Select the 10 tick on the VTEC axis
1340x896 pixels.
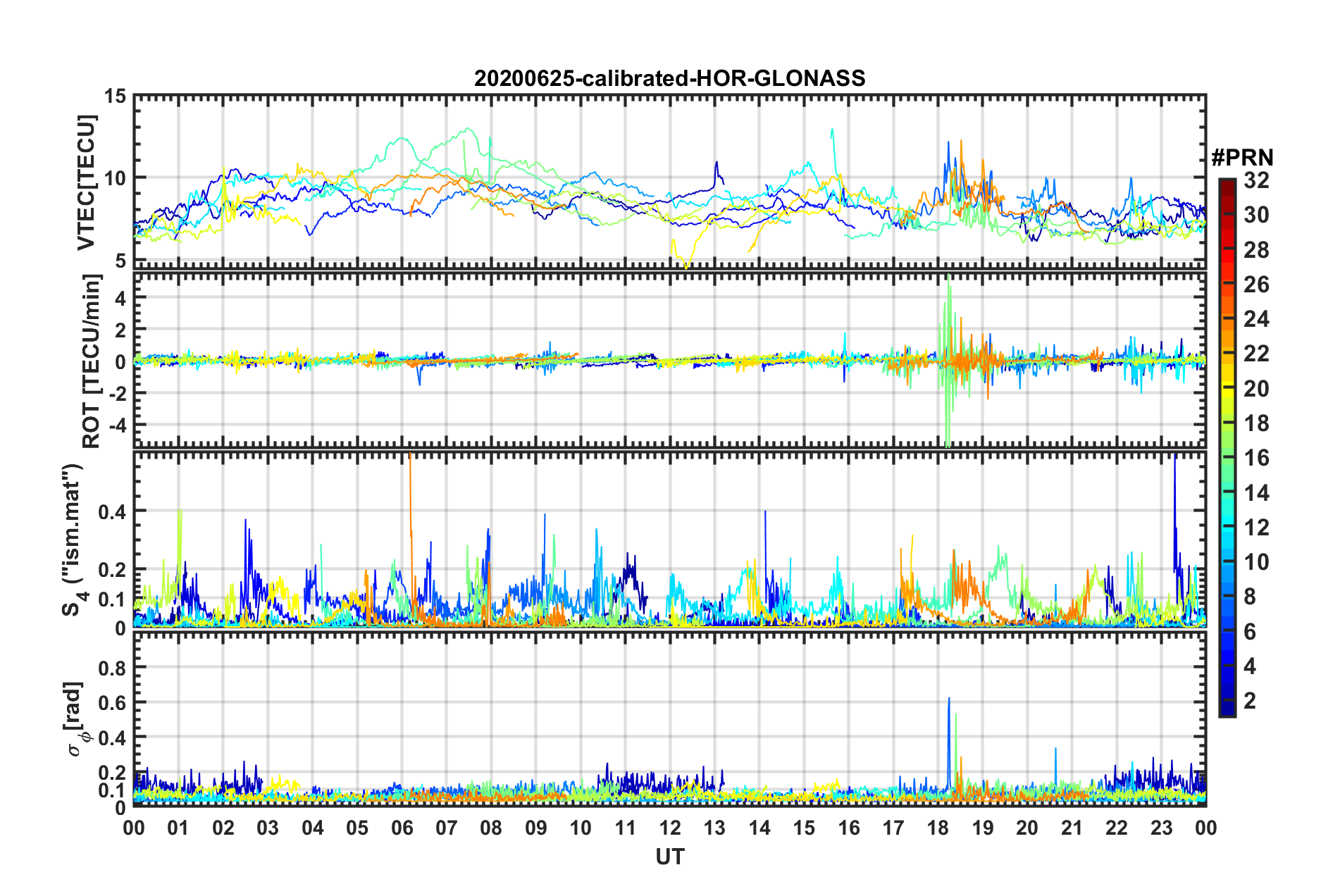tap(116, 178)
